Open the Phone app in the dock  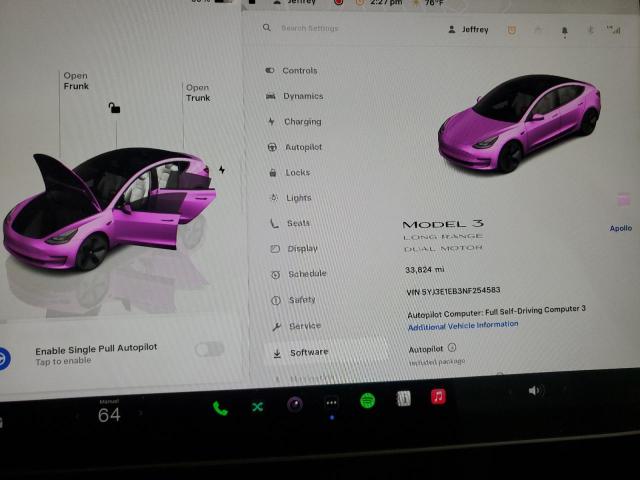pyautogui.click(x=220, y=407)
